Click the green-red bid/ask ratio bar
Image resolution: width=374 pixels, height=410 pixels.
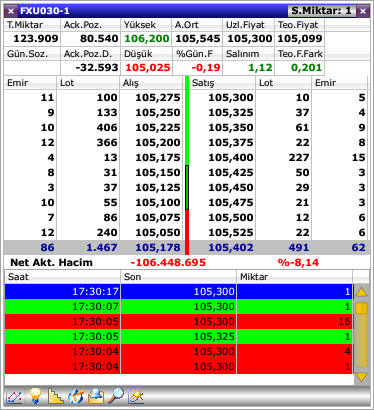[187, 165]
